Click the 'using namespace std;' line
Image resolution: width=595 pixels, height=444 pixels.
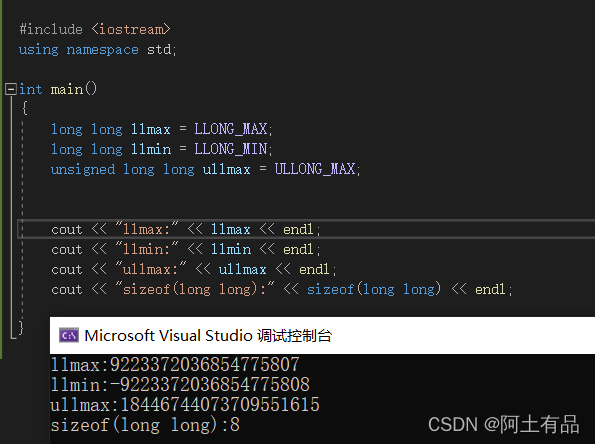[x=98, y=50]
